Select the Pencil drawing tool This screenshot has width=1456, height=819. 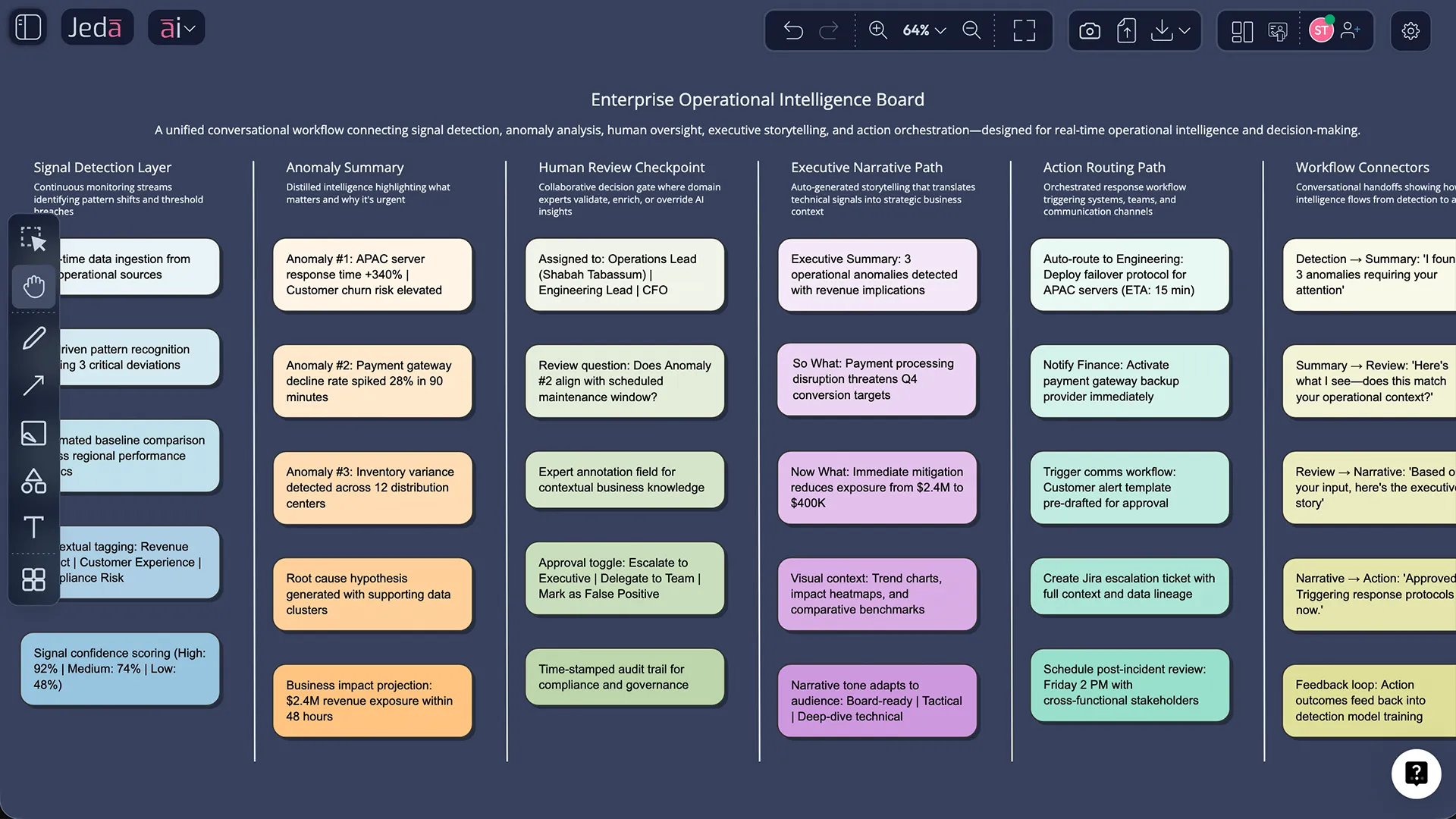34,338
